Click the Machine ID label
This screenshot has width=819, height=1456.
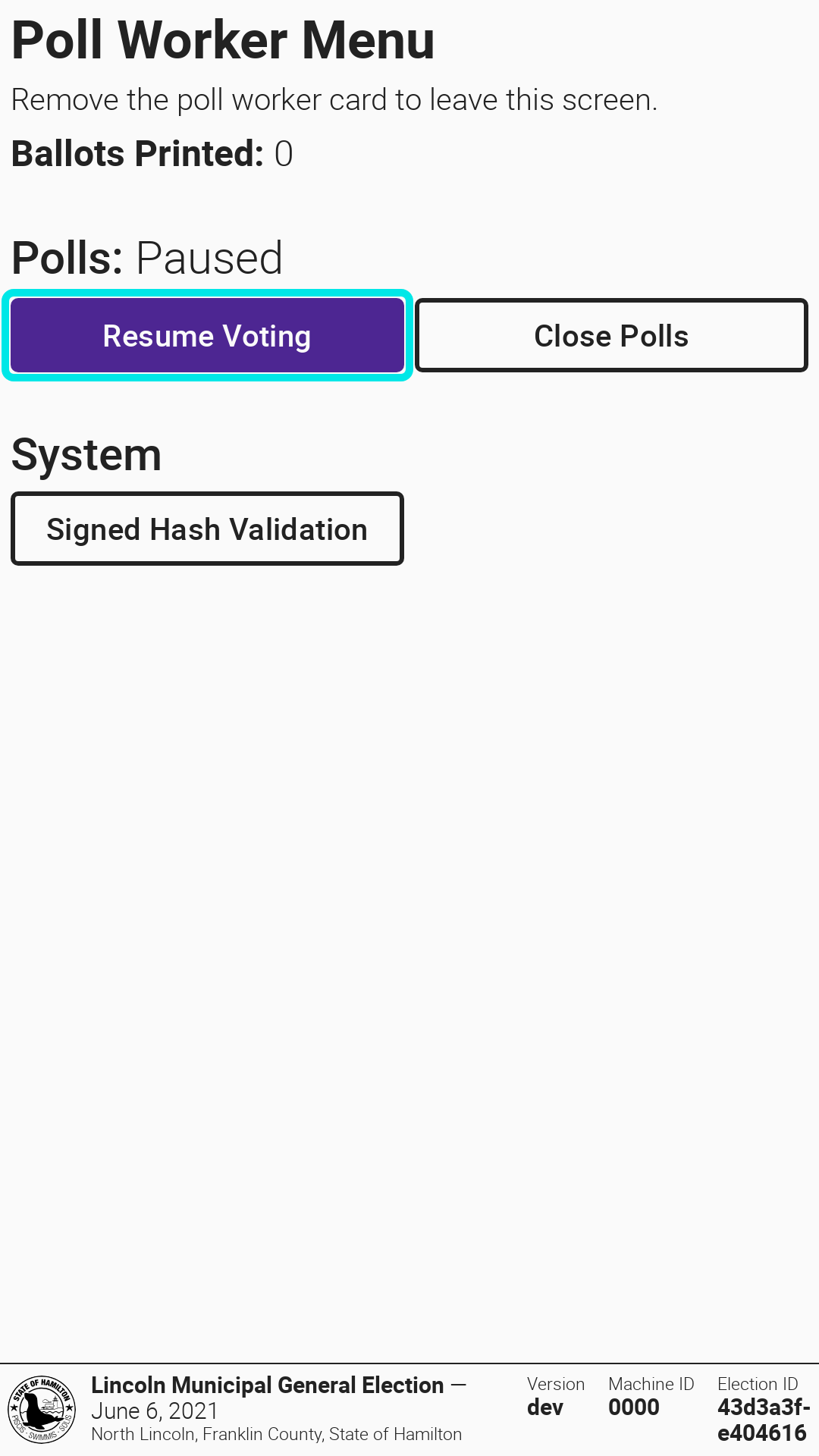[651, 1385]
